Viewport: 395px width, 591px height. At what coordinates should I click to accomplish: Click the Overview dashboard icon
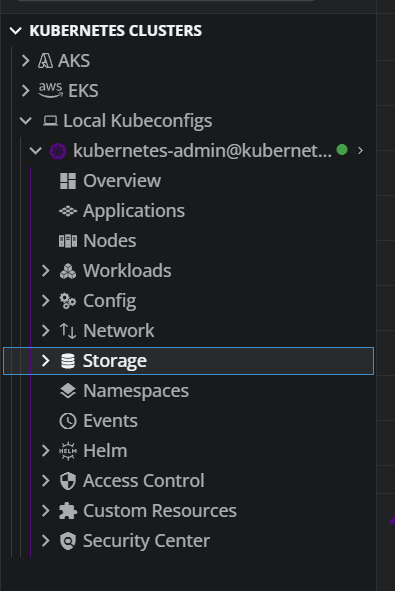tap(68, 181)
